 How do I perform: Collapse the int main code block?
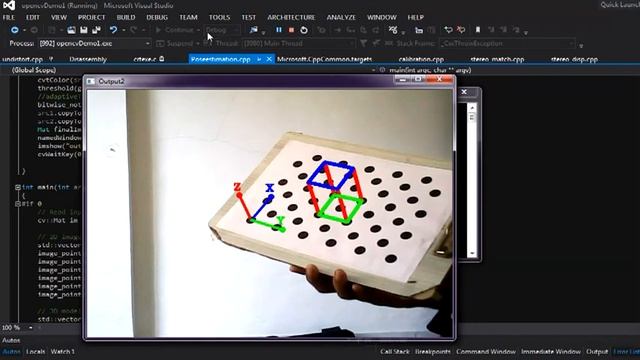click(x=18, y=187)
